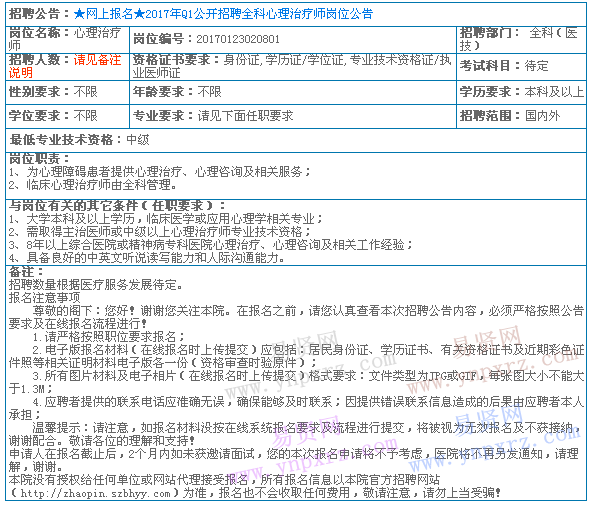Click the 任职要求 conditions heading
591x506 pixels.
[x=117, y=206]
